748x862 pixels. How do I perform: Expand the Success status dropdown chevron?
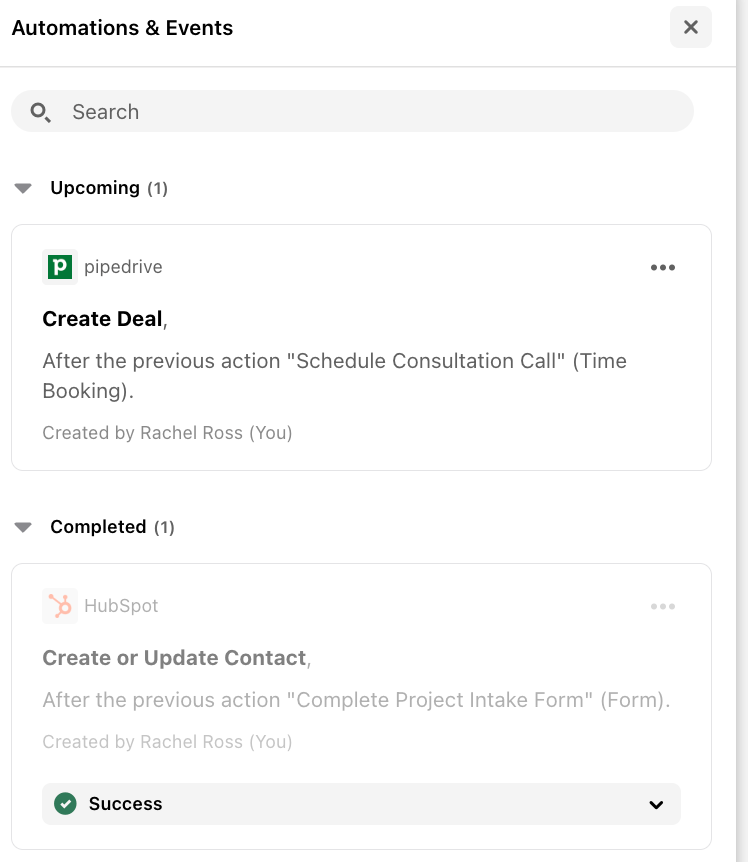coord(656,805)
